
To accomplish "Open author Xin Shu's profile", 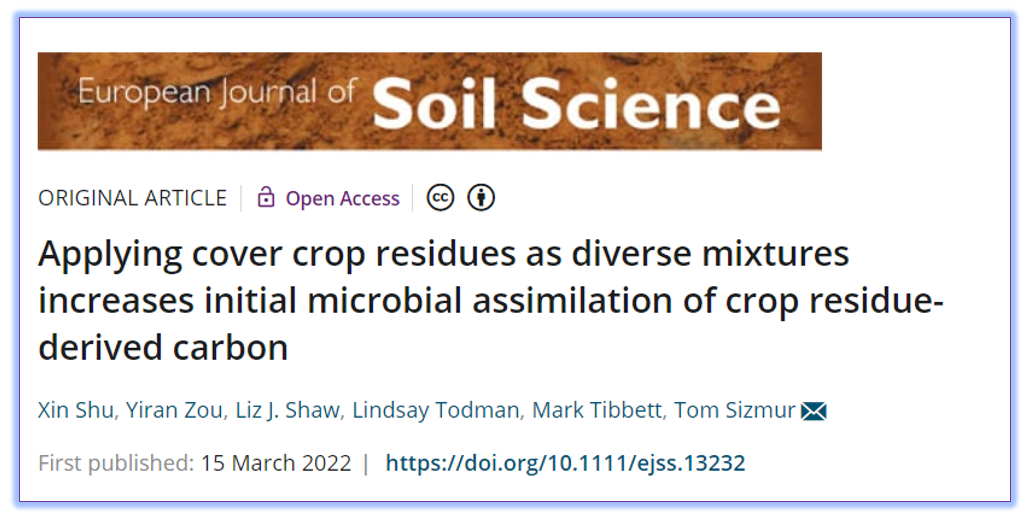I will [76, 410].
